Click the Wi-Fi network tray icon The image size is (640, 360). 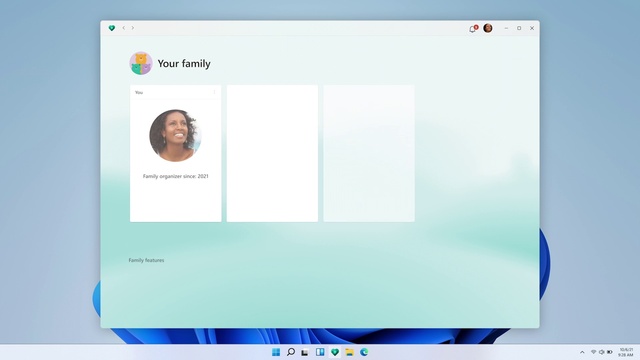593,352
